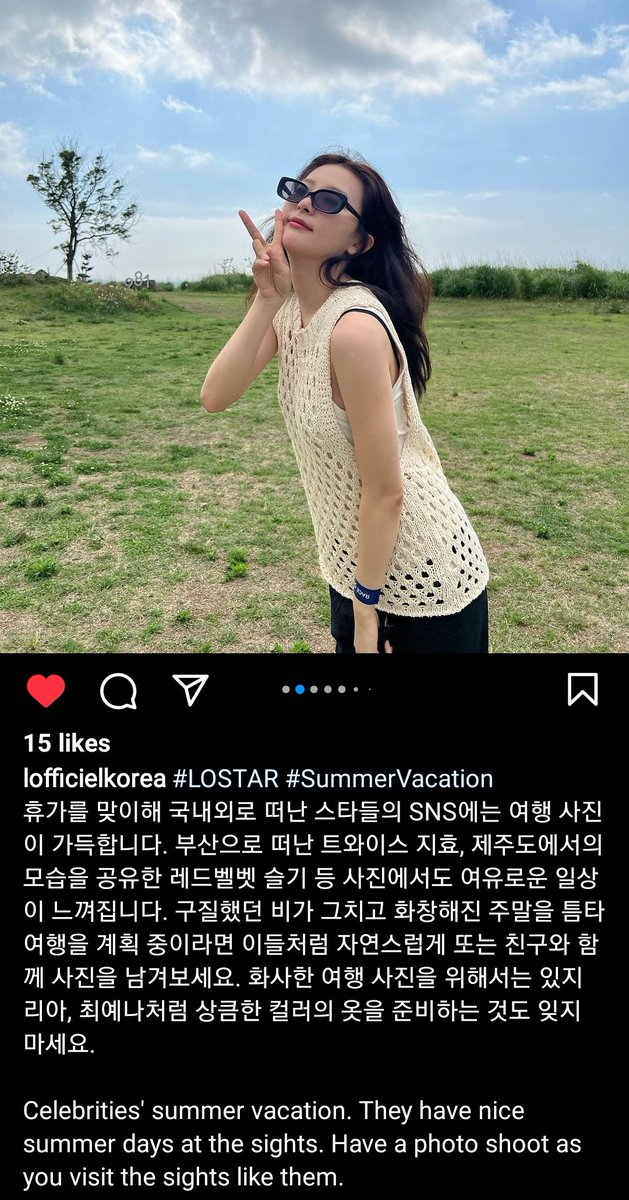View the 15 likes list
Image resolution: width=629 pixels, height=1200 pixels.
[x=67, y=743]
